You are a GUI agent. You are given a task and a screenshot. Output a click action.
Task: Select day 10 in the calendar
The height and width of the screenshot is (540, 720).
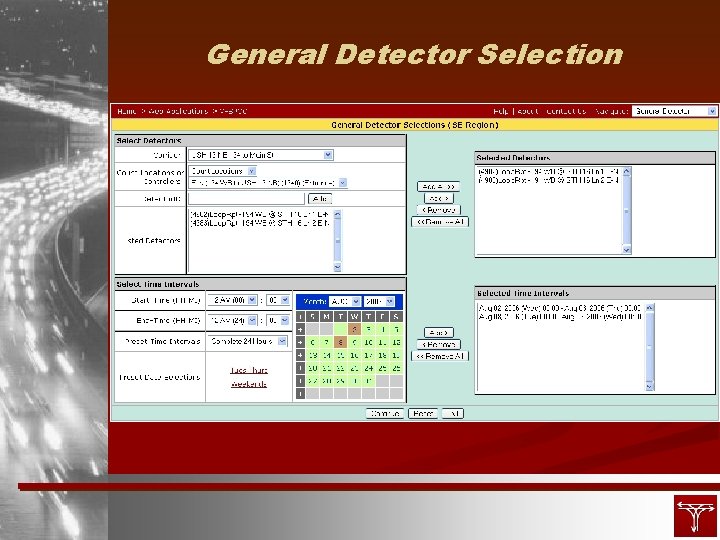pyautogui.click(x=368, y=342)
